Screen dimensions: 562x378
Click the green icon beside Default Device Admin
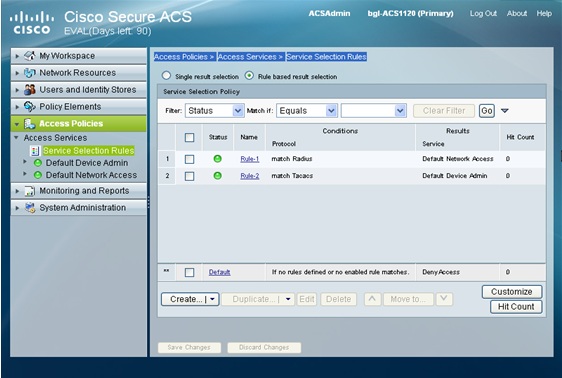pos(38,163)
